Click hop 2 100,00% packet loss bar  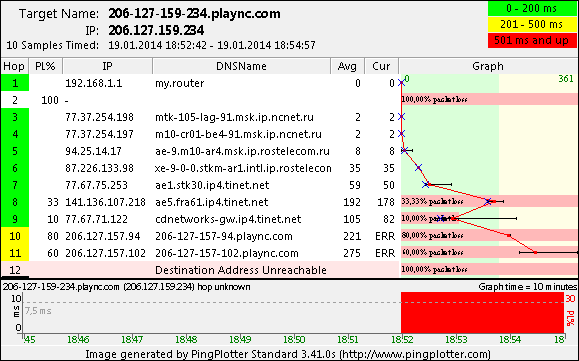[x=489, y=99]
